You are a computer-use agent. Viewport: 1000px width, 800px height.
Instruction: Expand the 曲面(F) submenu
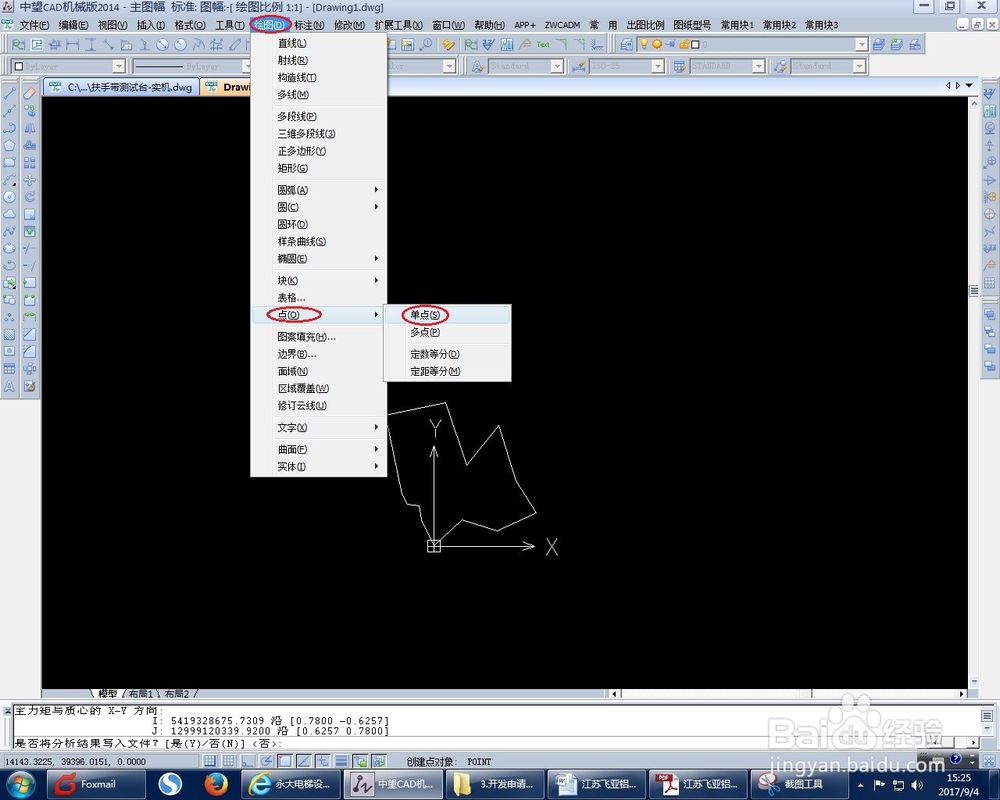[319, 449]
